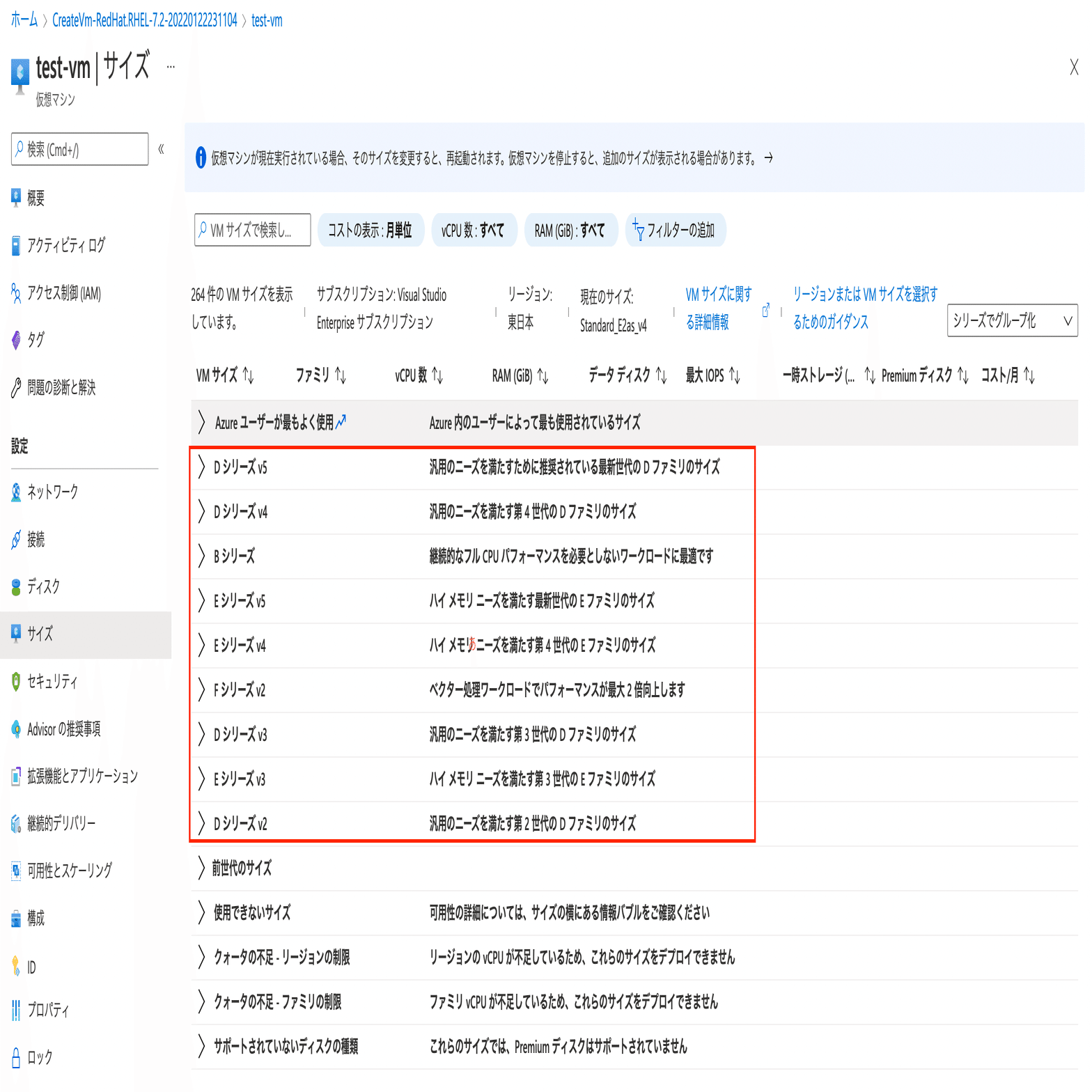Screen dimensions: 1092x1092
Task: Open the コストの表示: 月単位 filter
Action: pos(370,230)
